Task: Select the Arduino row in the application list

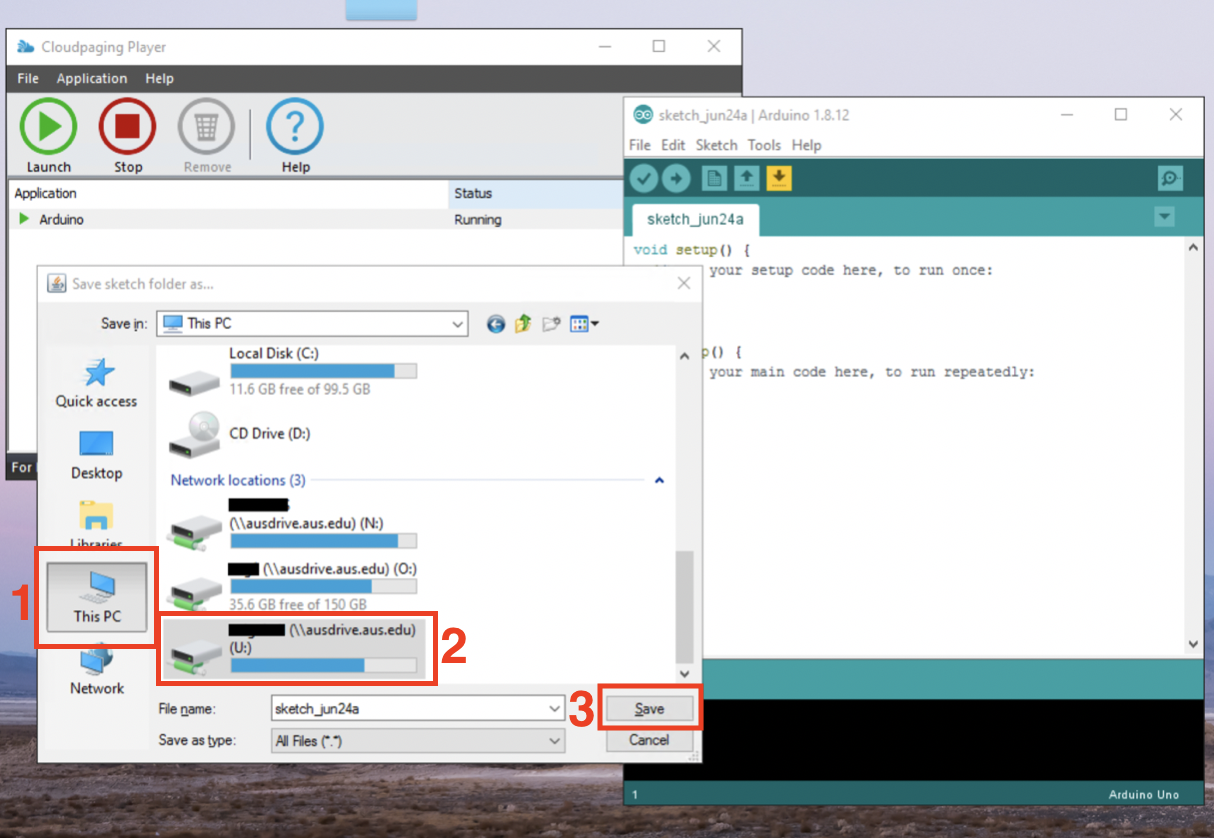Action: [x=315, y=220]
